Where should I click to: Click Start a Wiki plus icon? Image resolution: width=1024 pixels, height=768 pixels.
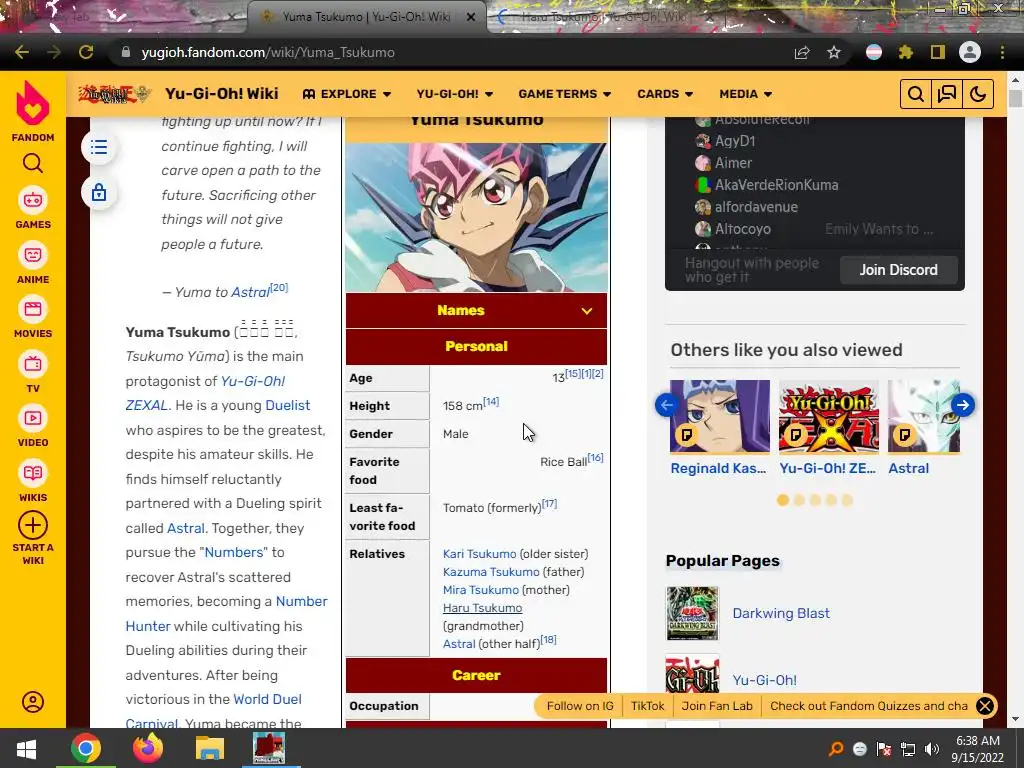[33, 525]
